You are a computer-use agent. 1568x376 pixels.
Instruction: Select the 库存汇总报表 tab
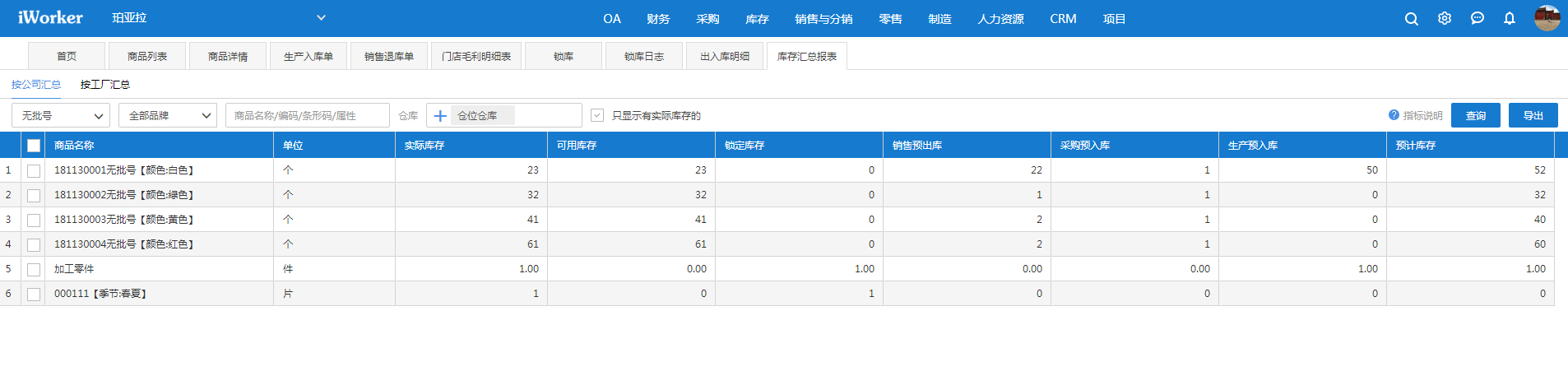(x=807, y=56)
